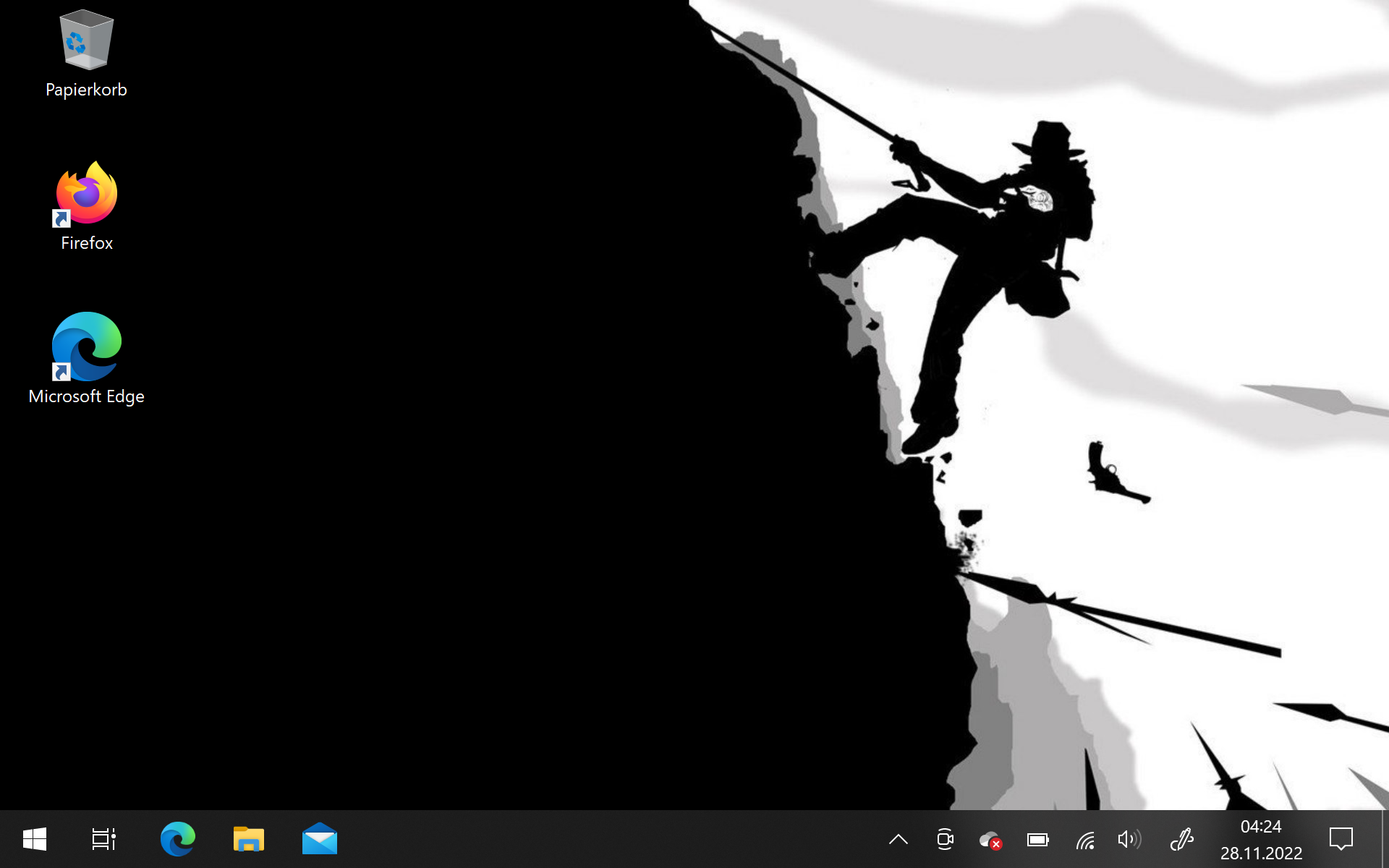
Task: Open the clock and calendar flyout
Action: click(1261, 839)
